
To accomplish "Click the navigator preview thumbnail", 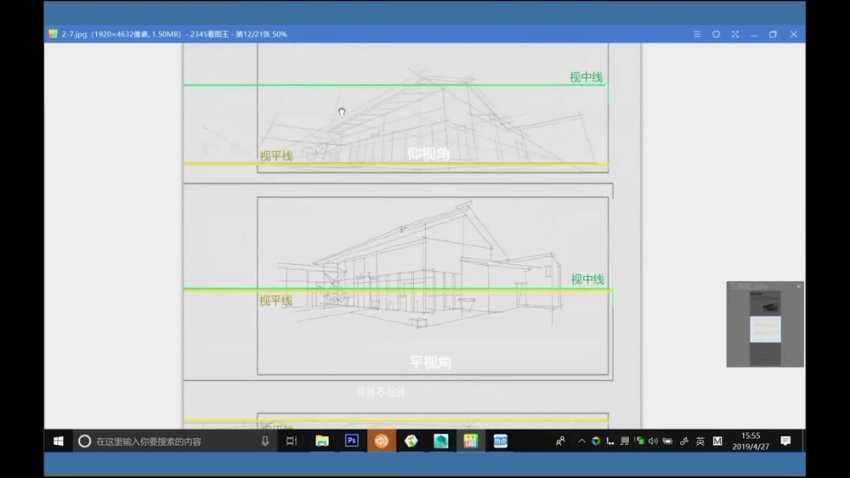I will [x=765, y=328].
